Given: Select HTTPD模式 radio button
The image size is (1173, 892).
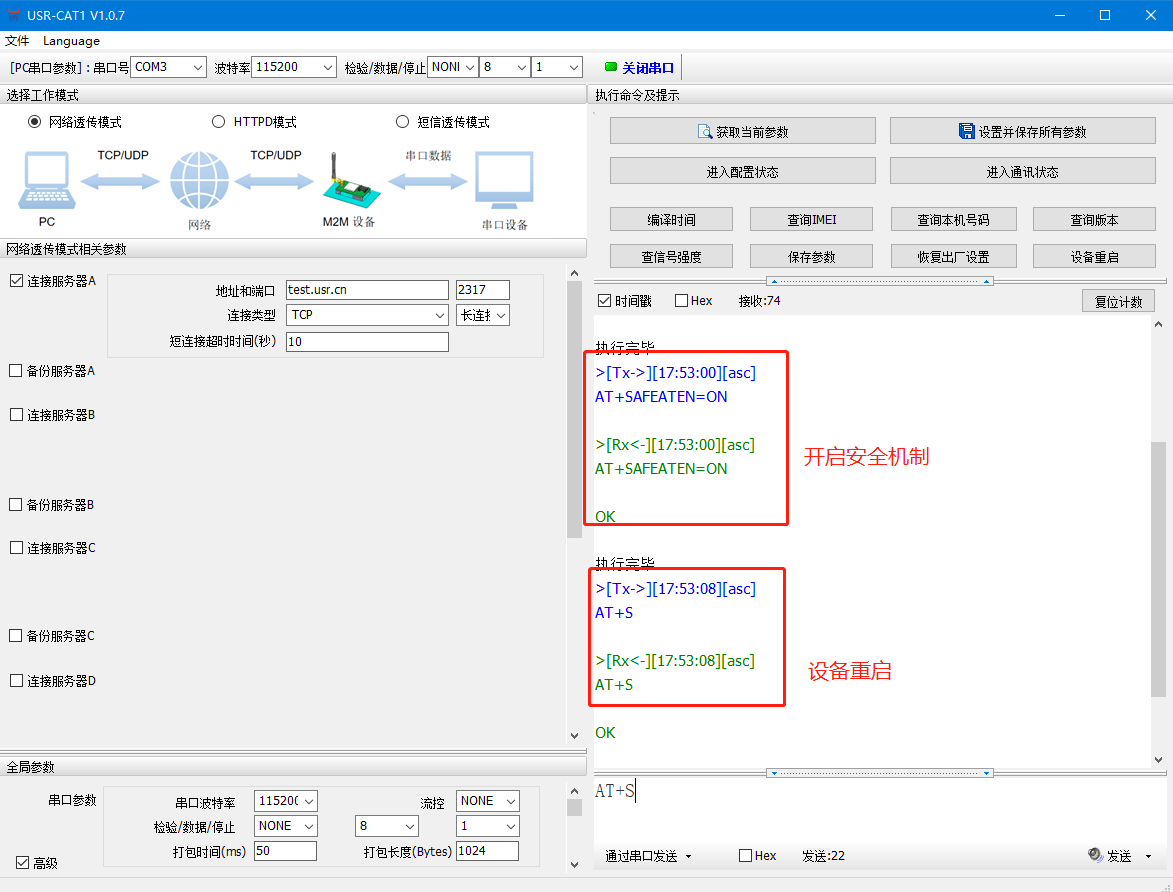Looking at the screenshot, I should click(219, 122).
